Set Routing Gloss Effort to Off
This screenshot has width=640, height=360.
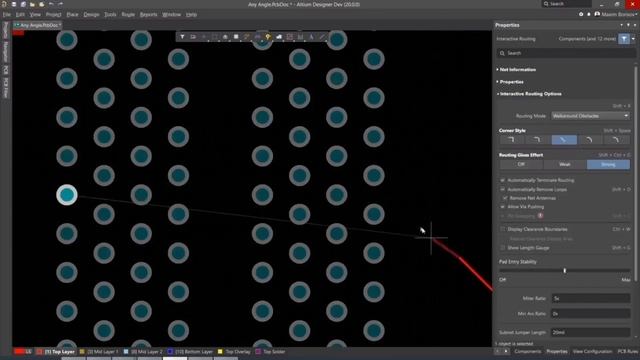521,164
